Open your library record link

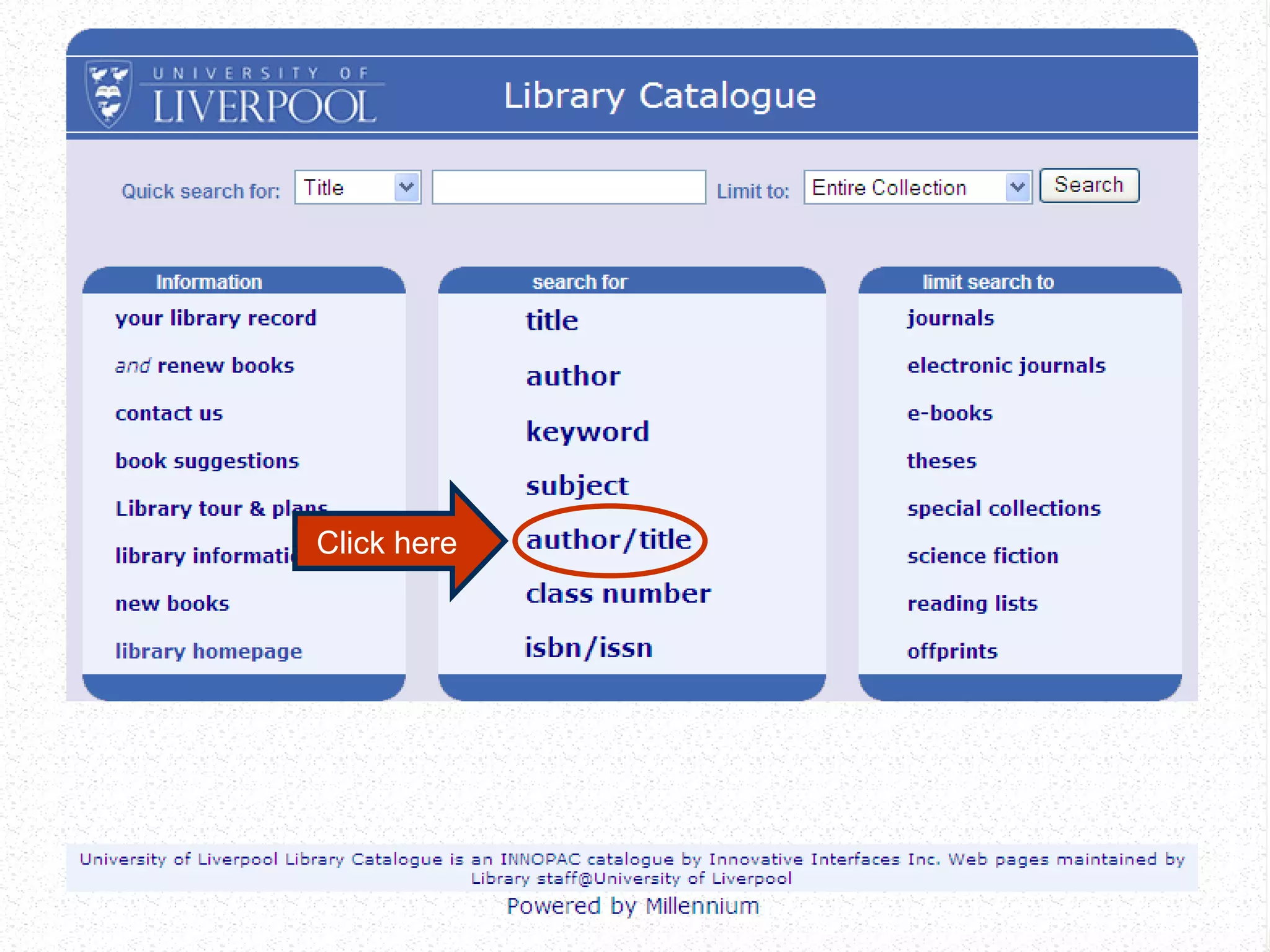[215, 319]
